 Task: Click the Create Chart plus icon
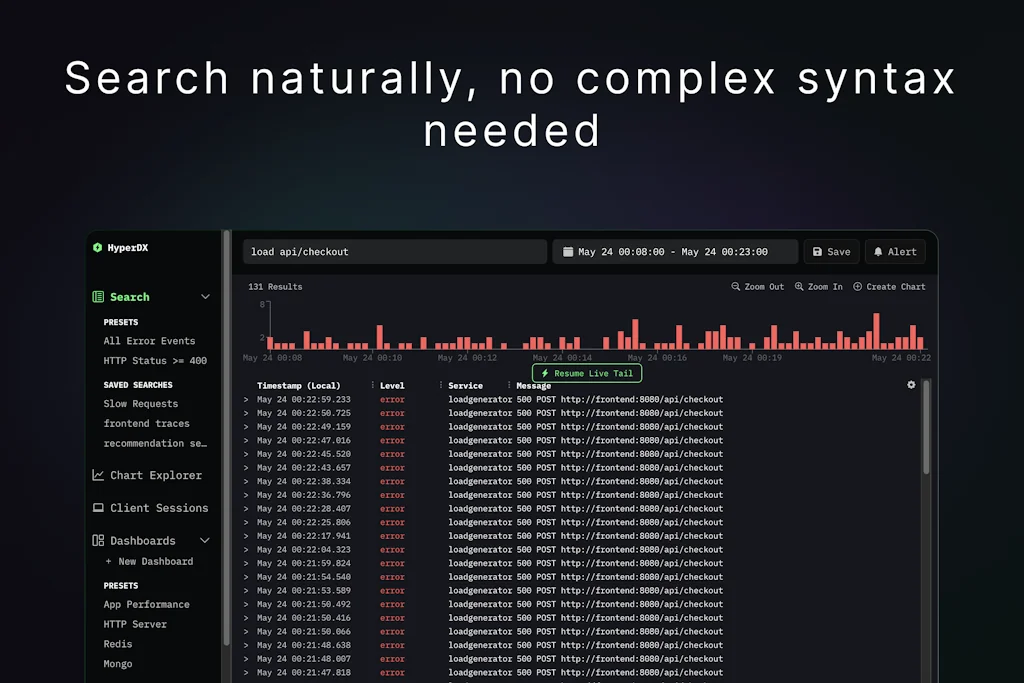click(x=856, y=286)
